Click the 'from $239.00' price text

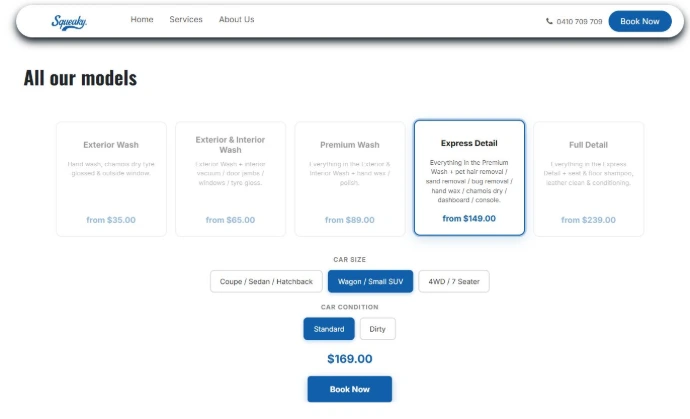pos(588,220)
